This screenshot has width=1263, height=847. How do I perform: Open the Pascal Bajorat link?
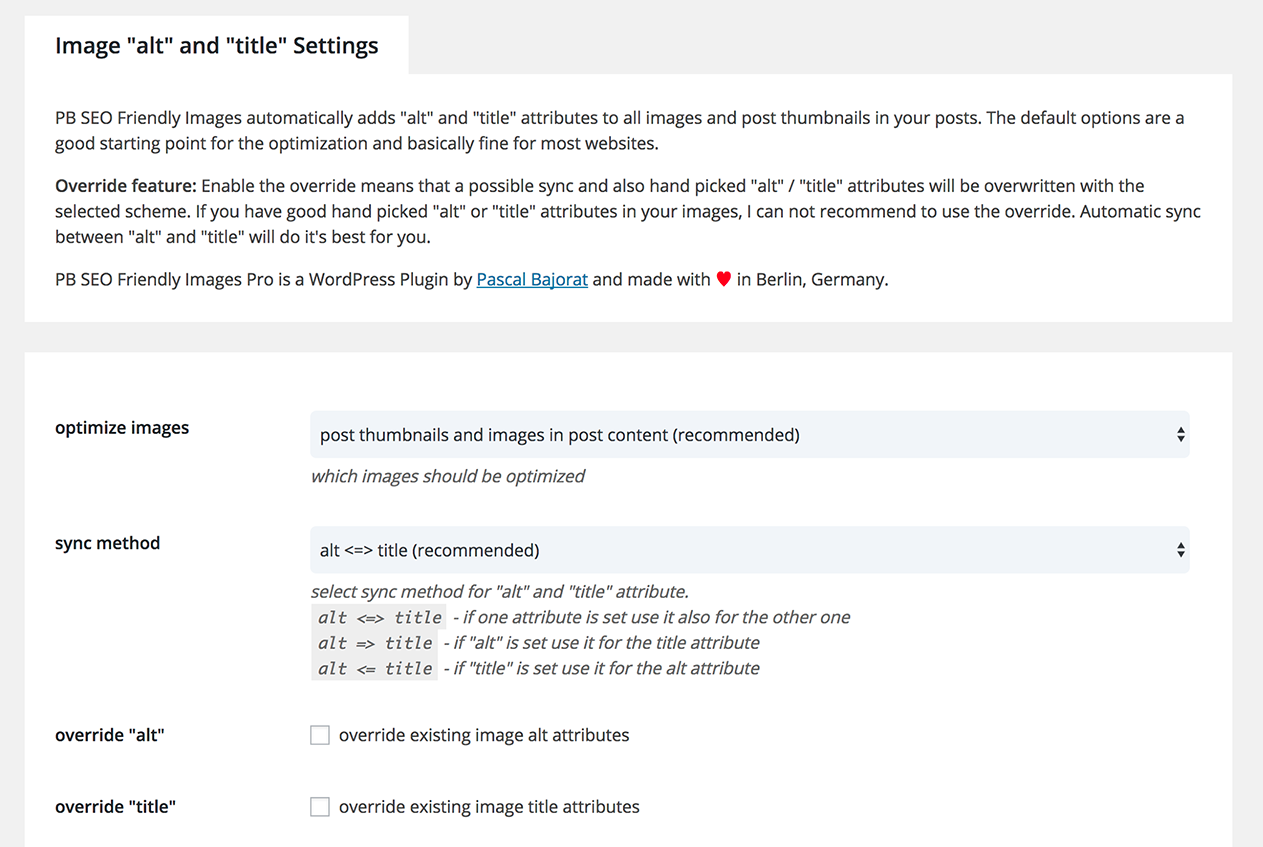click(x=532, y=280)
